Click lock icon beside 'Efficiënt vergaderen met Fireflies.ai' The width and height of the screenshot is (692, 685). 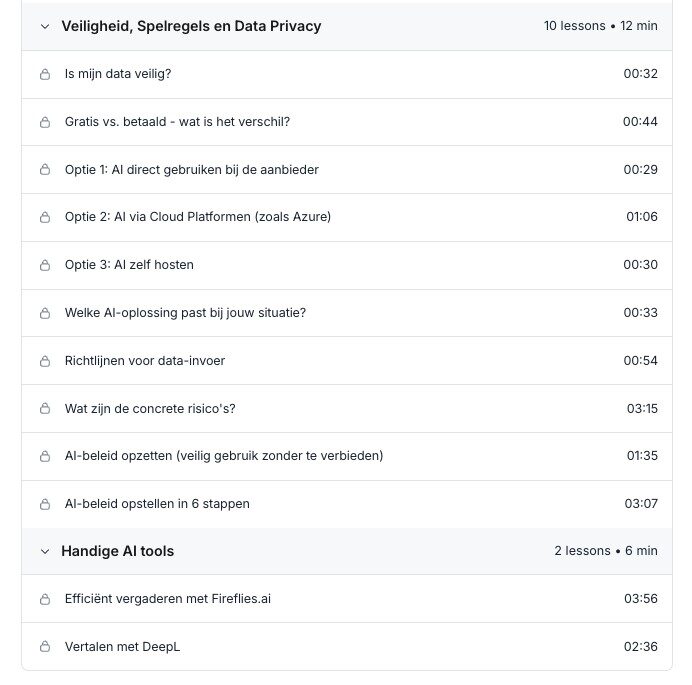(44, 599)
